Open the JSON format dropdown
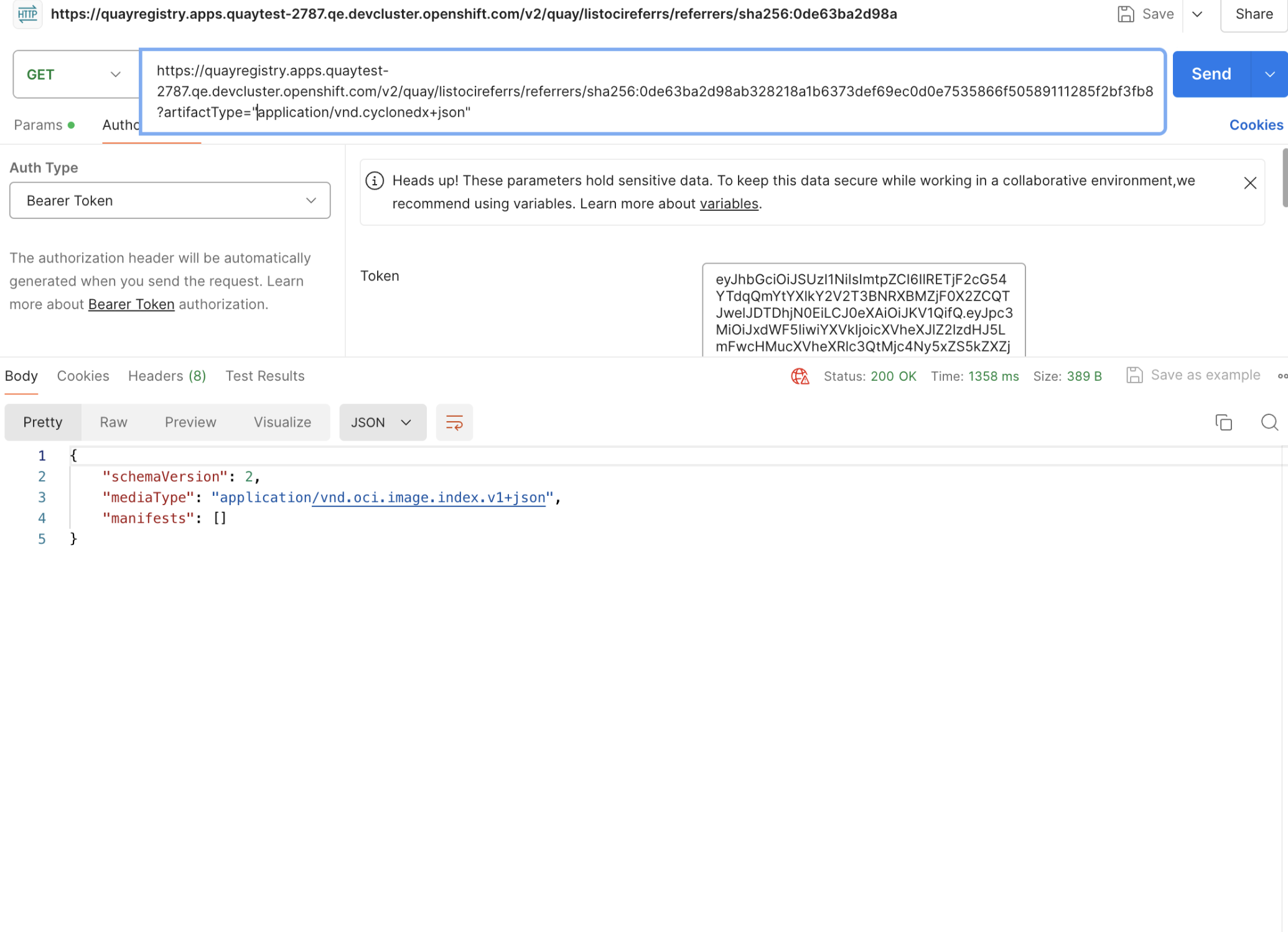Image resolution: width=1288 pixels, height=932 pixels. pos(382,422)
